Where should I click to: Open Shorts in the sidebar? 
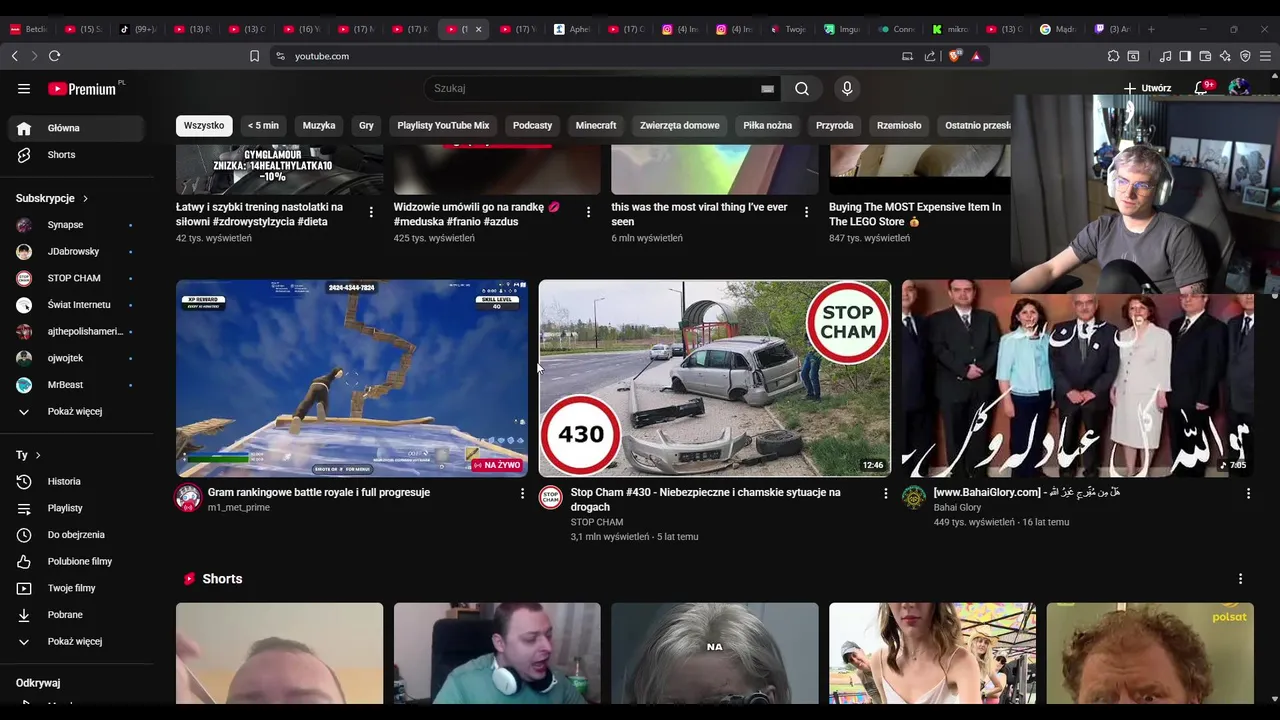click(x=77, y=155)
